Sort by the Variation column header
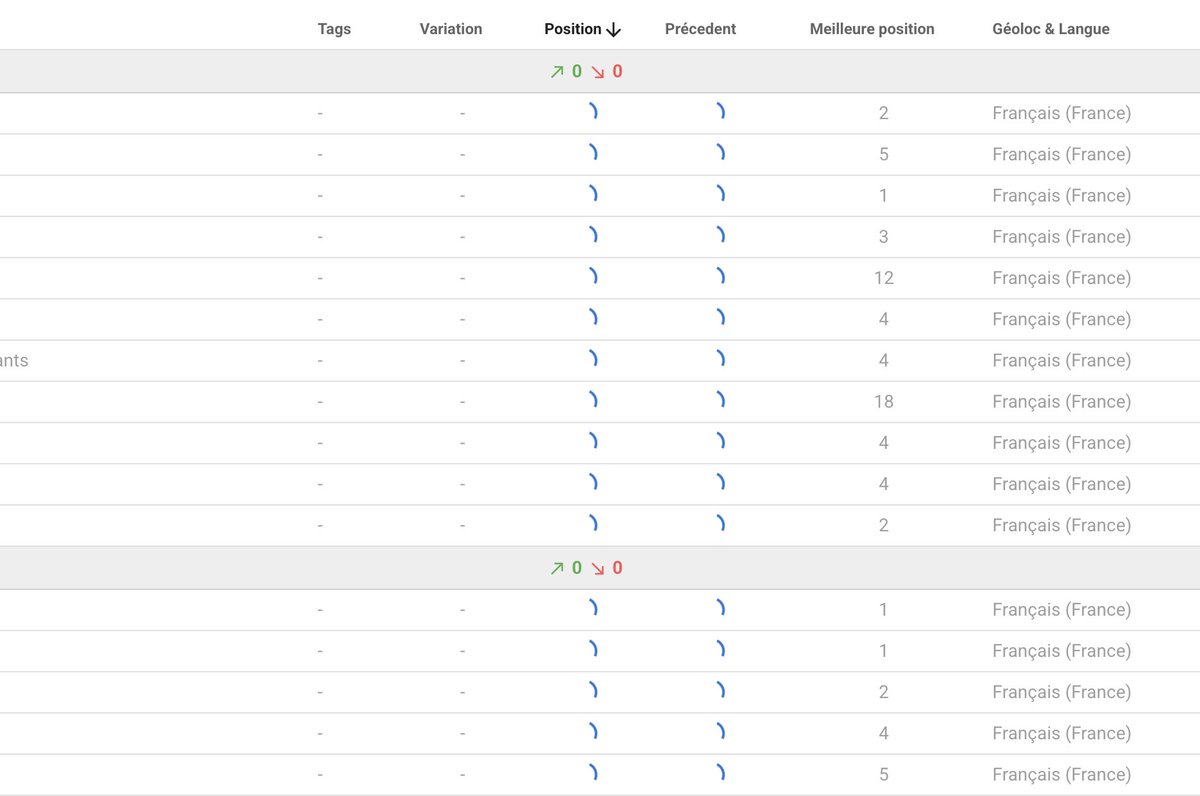Viewport: 1200px width, 796px height. pos(451,29)
